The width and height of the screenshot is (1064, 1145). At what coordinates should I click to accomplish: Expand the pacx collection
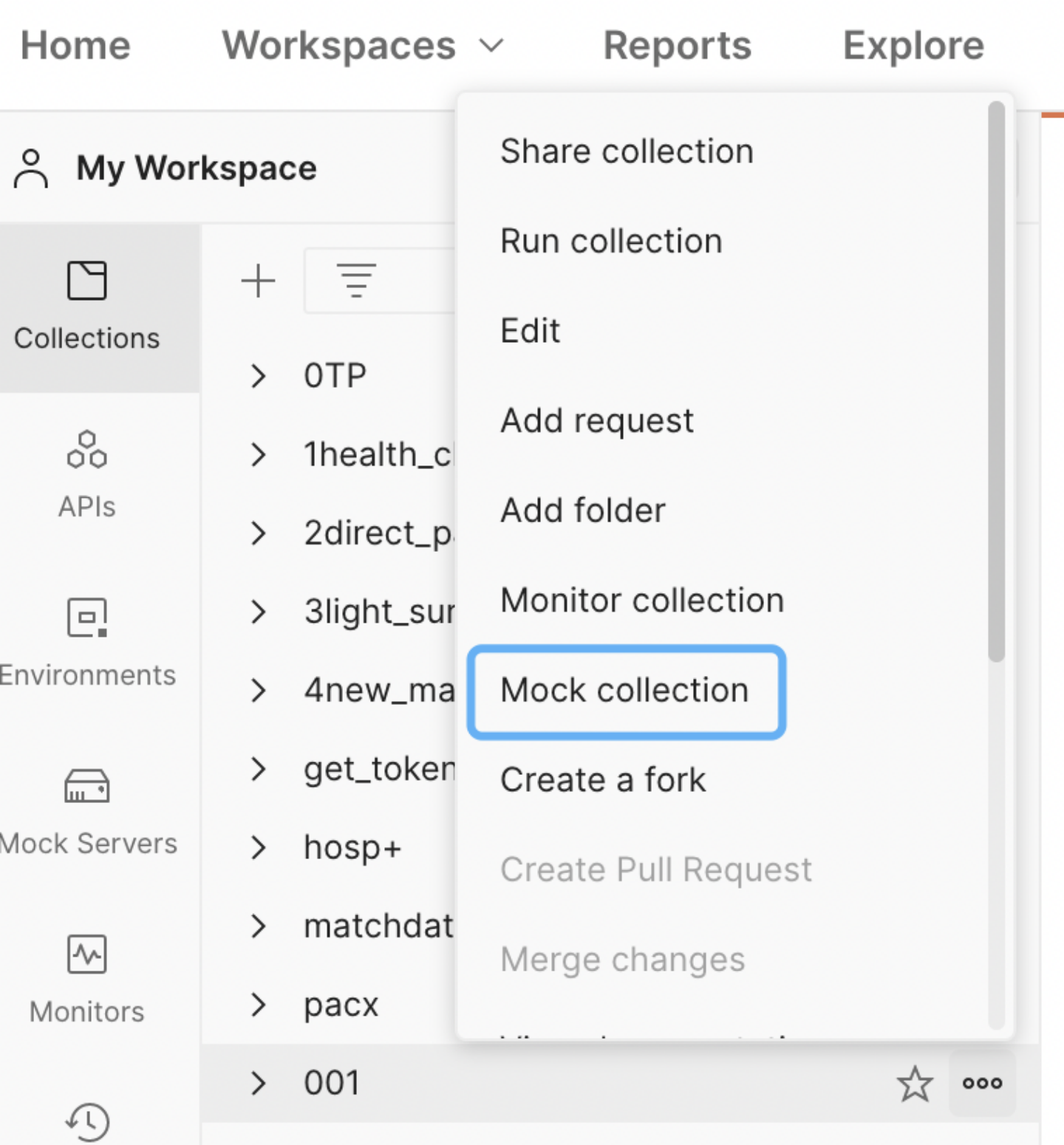tap(259, 1005)
